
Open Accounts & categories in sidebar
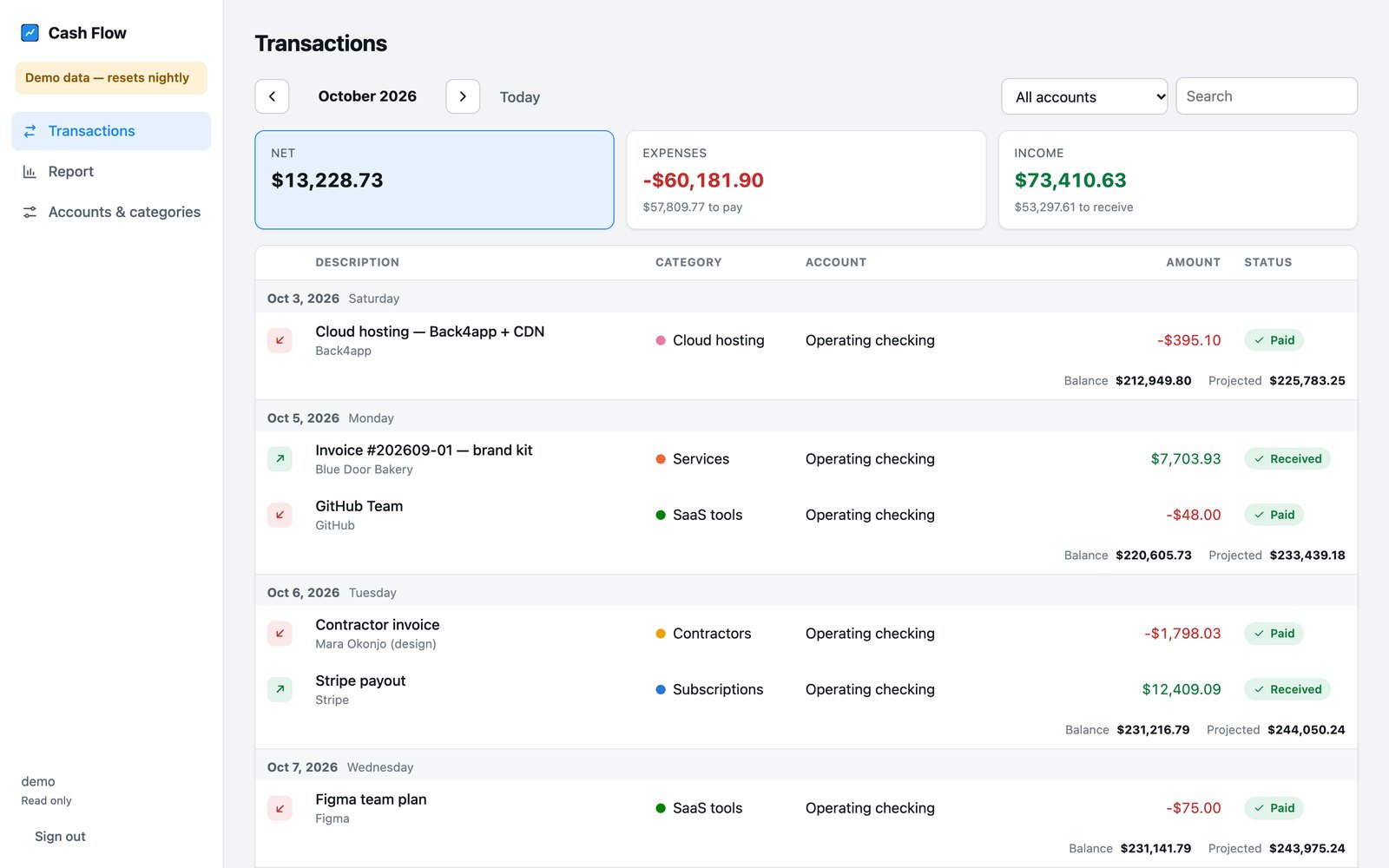point(111,212)
